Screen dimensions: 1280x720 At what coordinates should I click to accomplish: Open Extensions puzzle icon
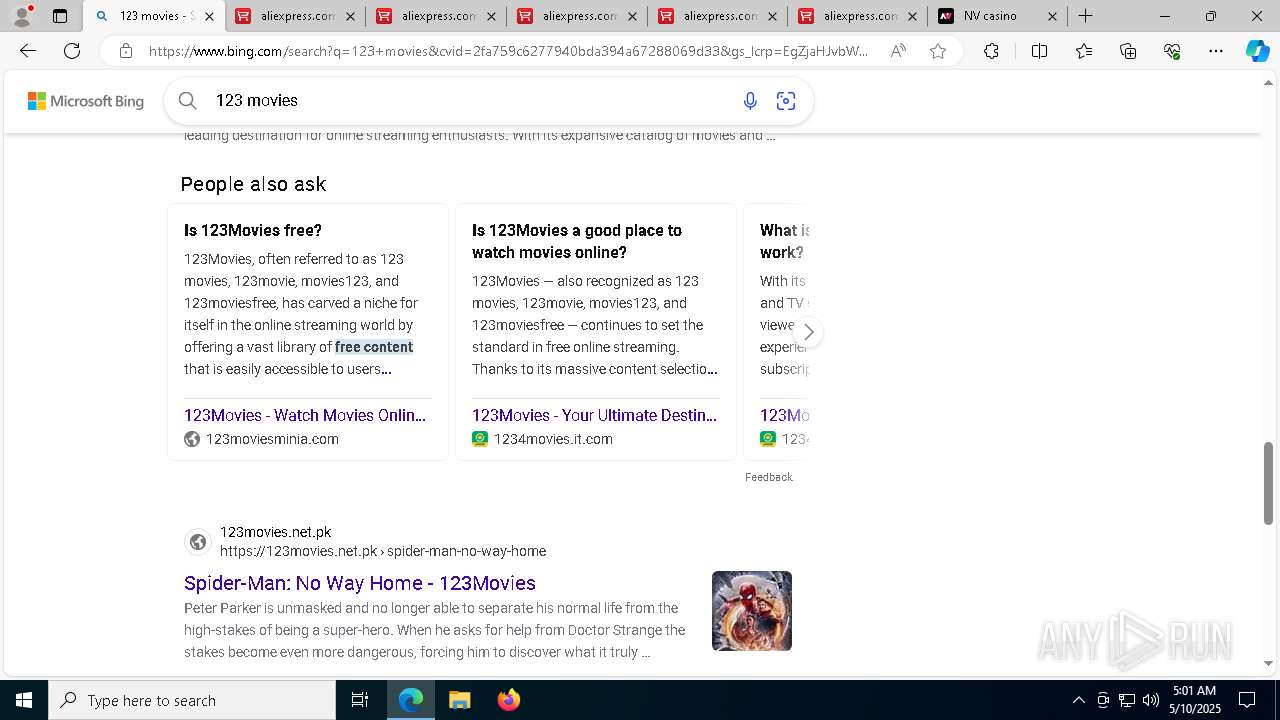coord(991,51)
